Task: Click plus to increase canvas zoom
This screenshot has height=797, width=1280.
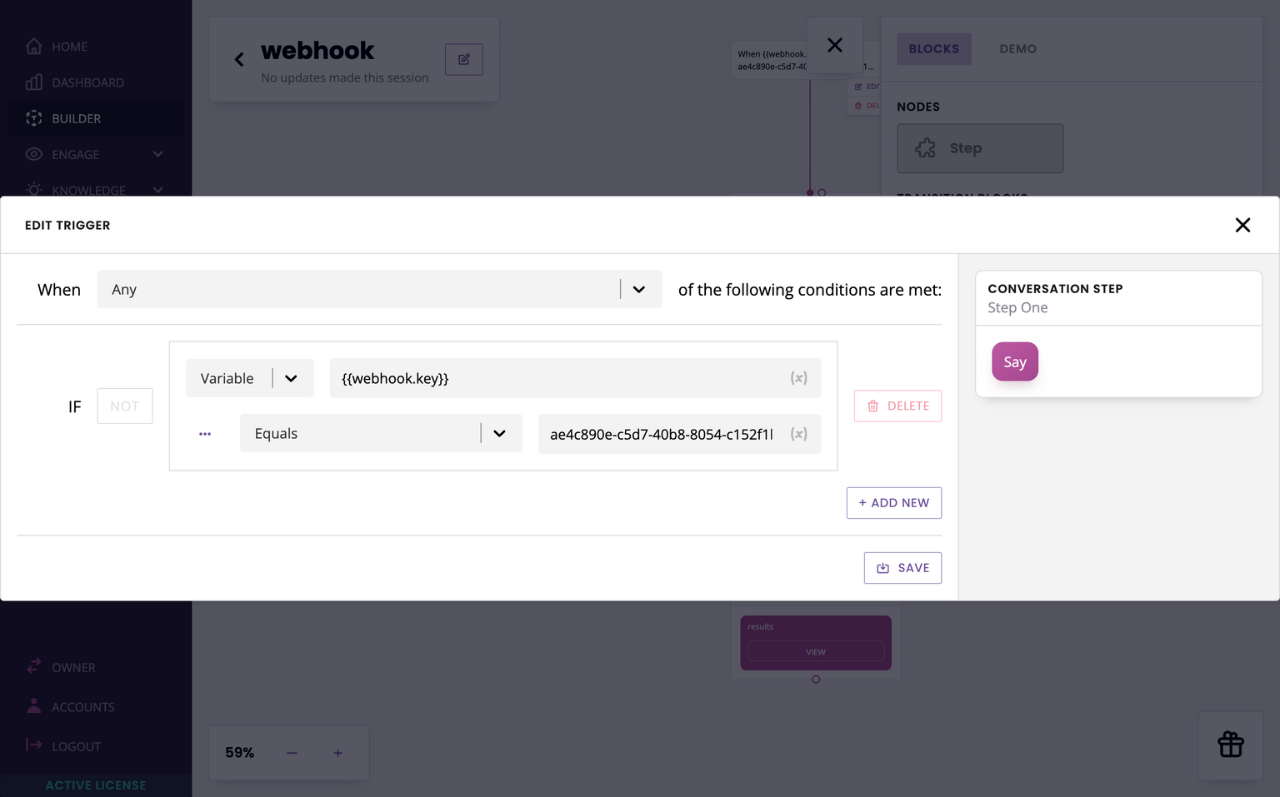Action: 337,752
